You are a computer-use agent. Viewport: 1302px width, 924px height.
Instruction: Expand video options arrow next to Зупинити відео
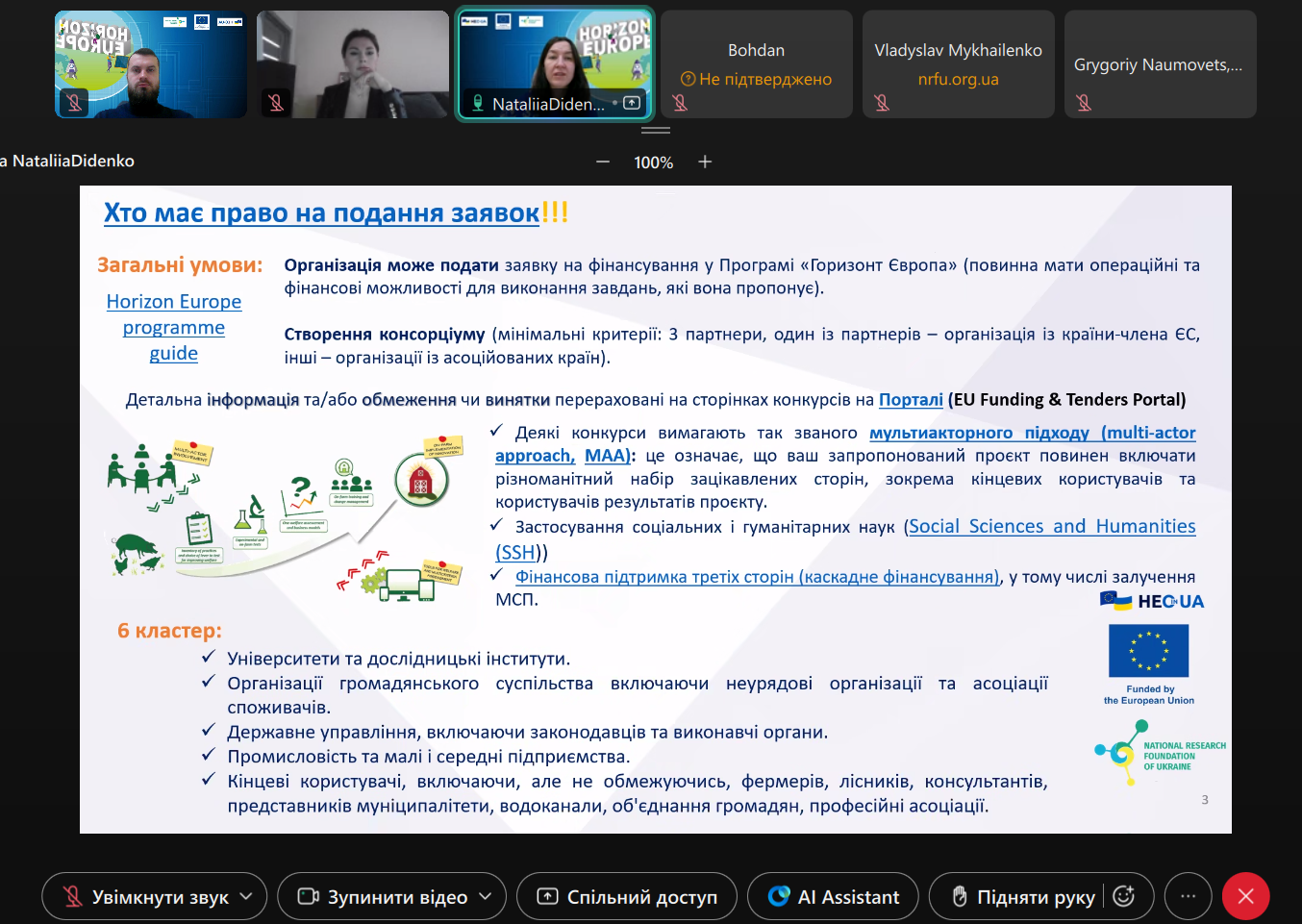coord(486,896)
